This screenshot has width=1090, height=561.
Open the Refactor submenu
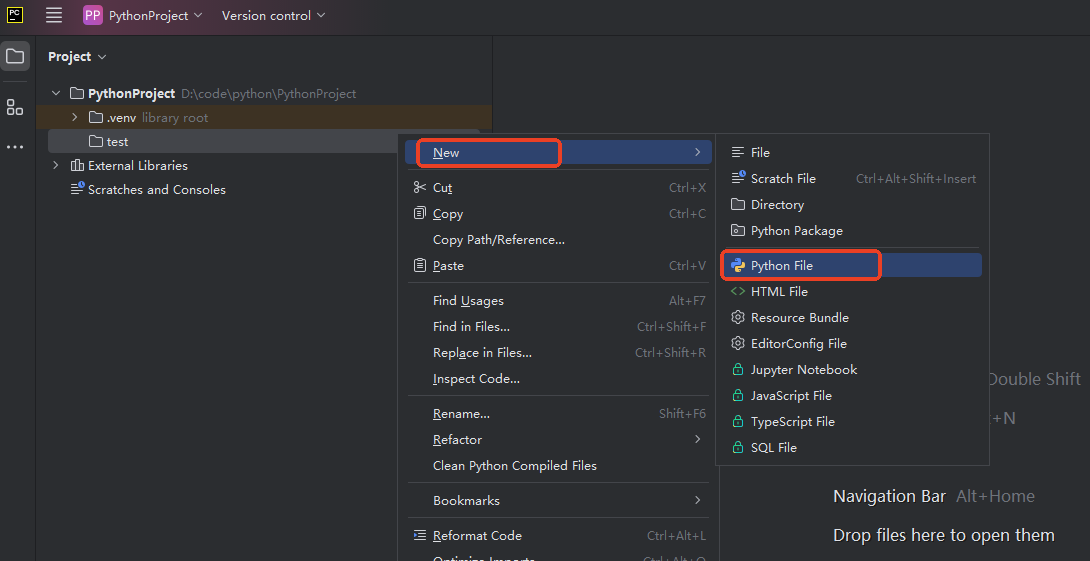[x=457, y=440]
